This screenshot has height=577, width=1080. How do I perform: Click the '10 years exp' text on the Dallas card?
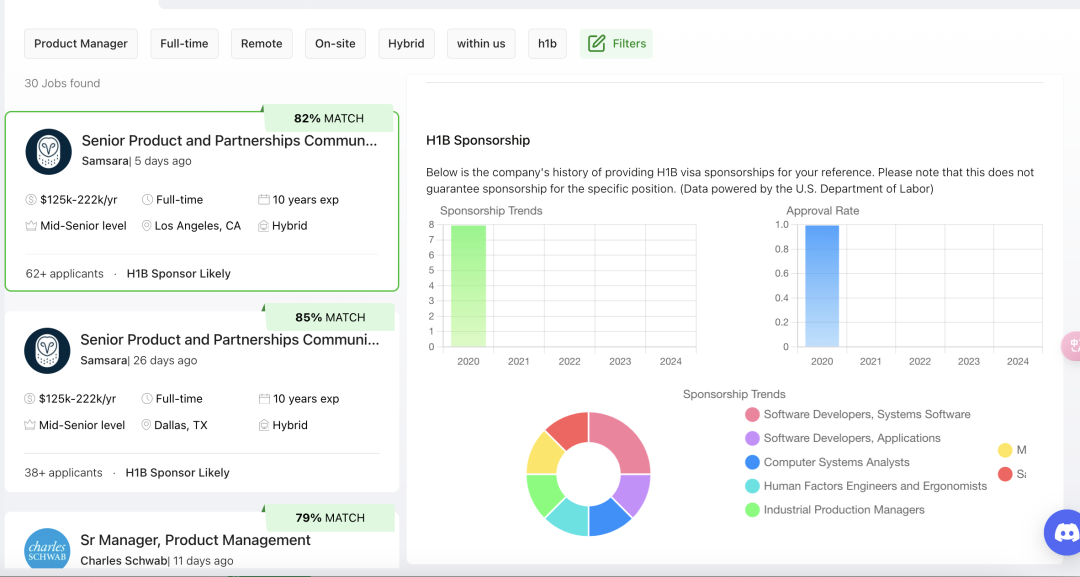tap(306, 399)
